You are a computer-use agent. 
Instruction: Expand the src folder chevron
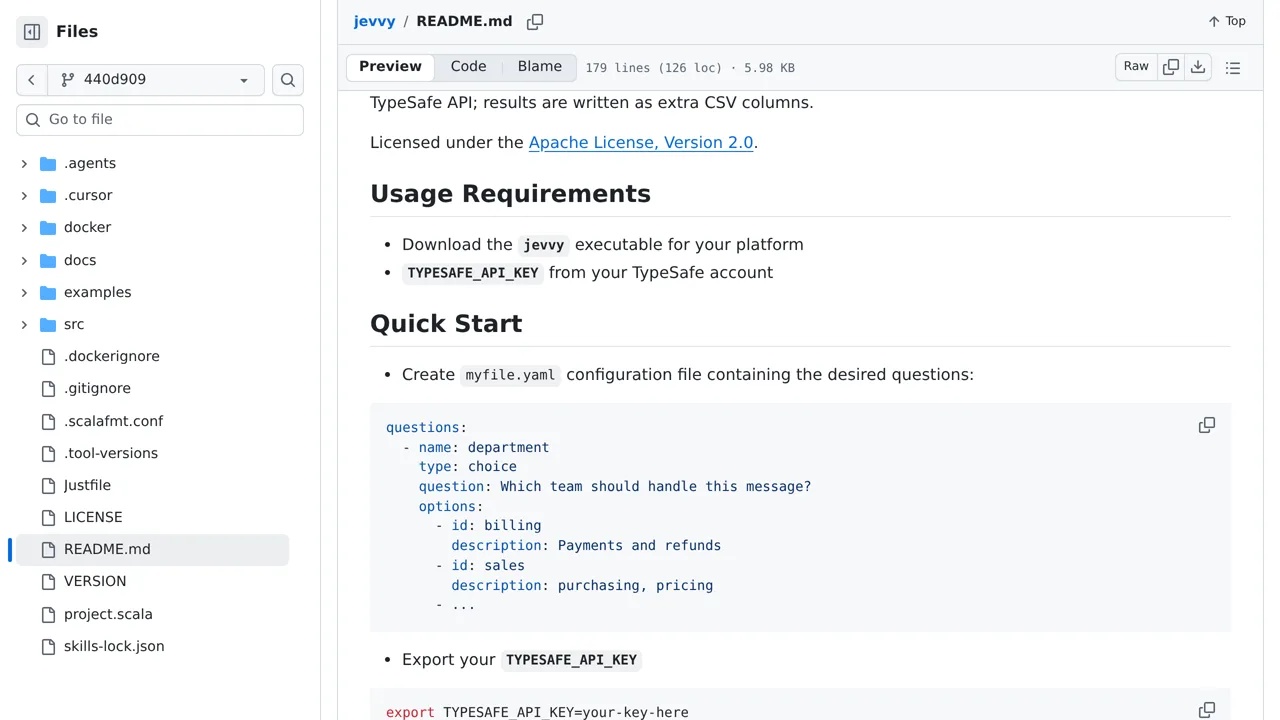24,325
